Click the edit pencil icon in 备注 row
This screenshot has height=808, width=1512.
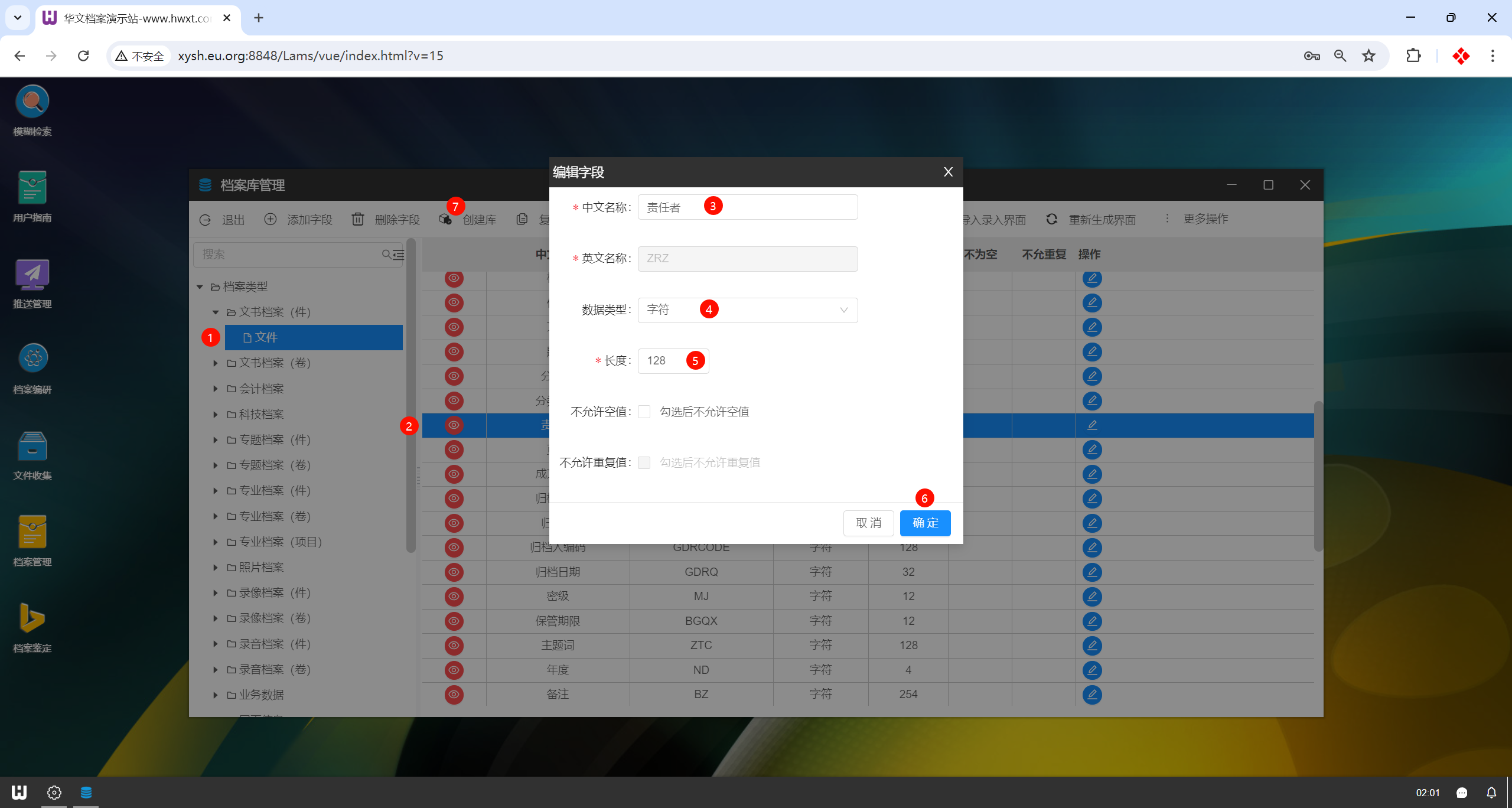[x=1092, y=695]
